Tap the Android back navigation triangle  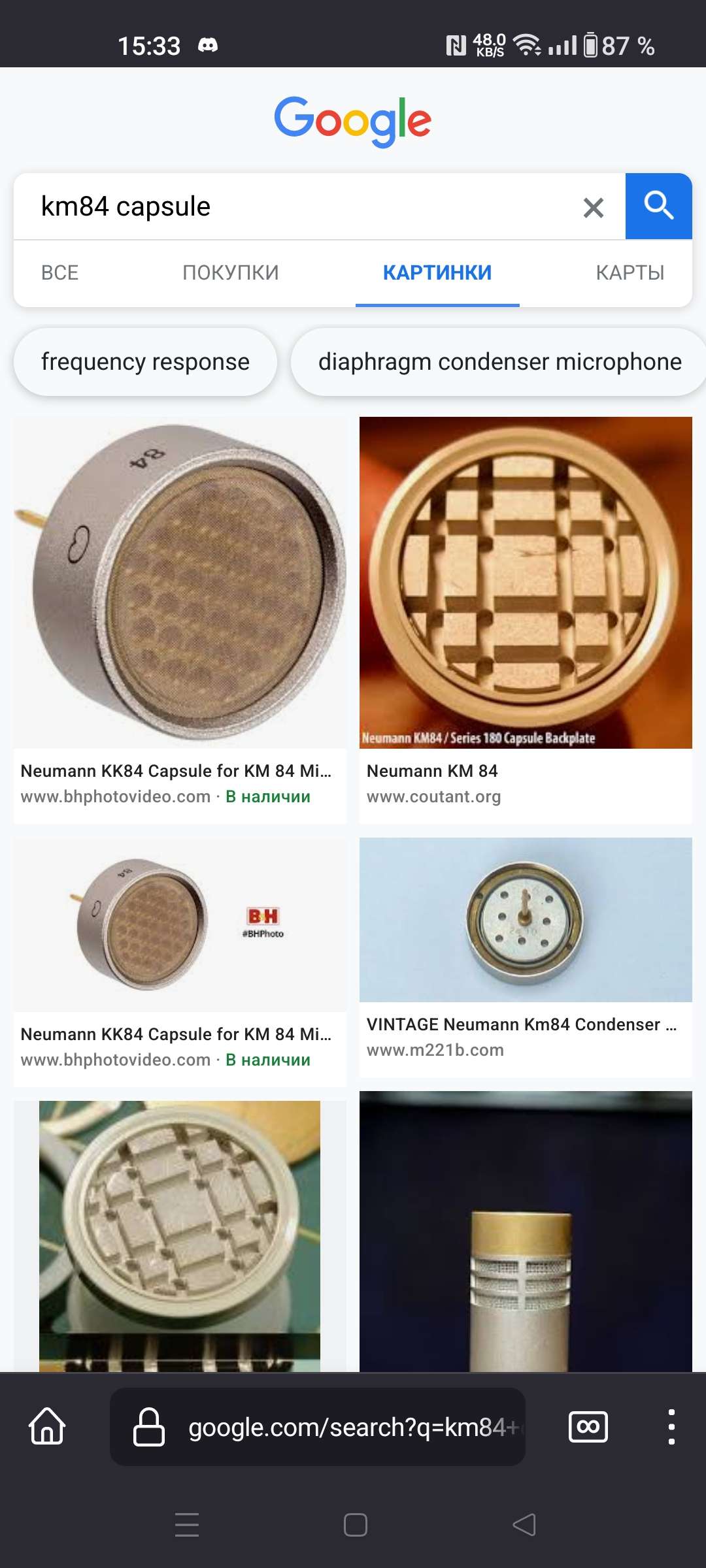[x=524, y=1525]
